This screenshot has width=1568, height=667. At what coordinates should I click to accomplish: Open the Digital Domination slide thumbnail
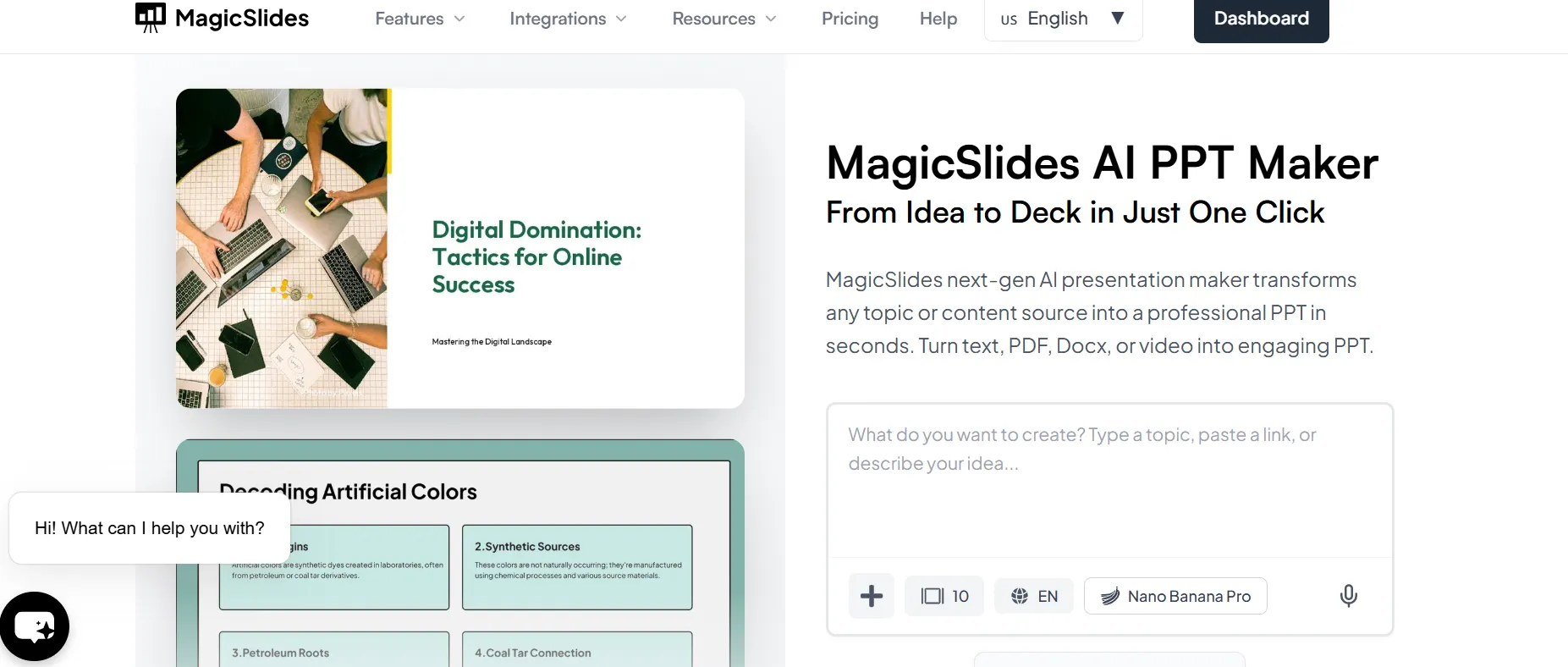(460, 248)
